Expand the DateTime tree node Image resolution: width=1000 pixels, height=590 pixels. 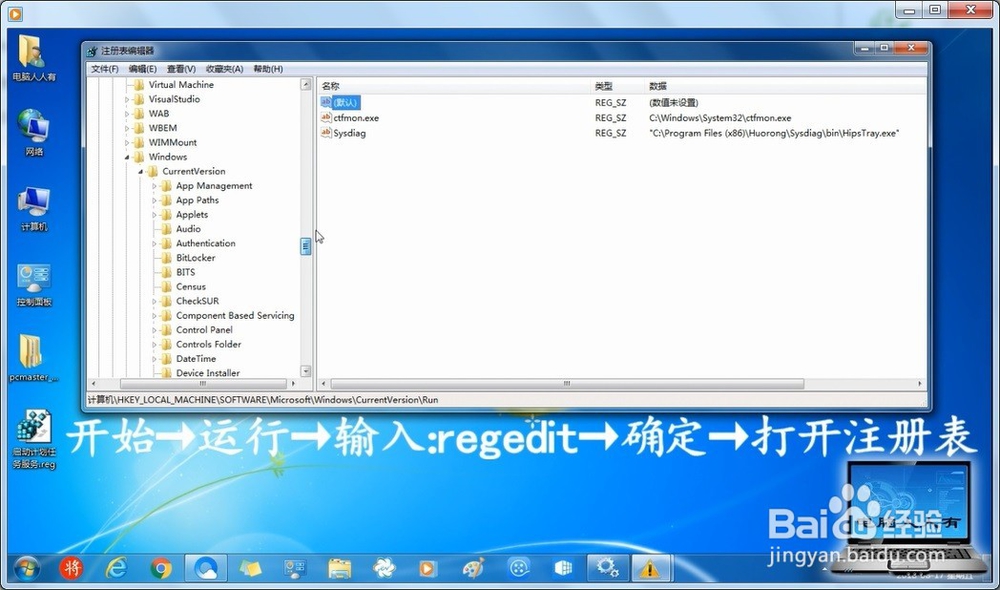tap(154, 359)
